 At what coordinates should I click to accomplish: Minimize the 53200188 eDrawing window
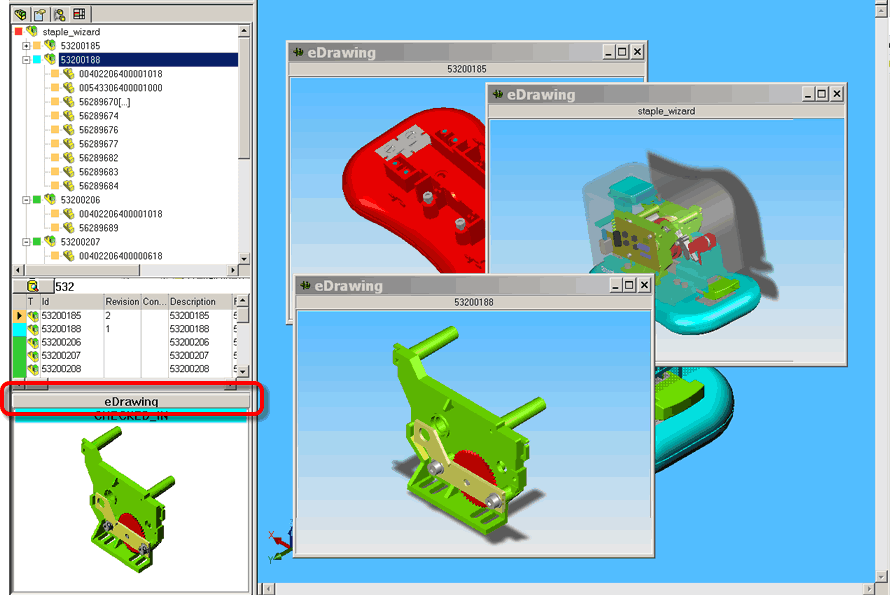[616, 285]
